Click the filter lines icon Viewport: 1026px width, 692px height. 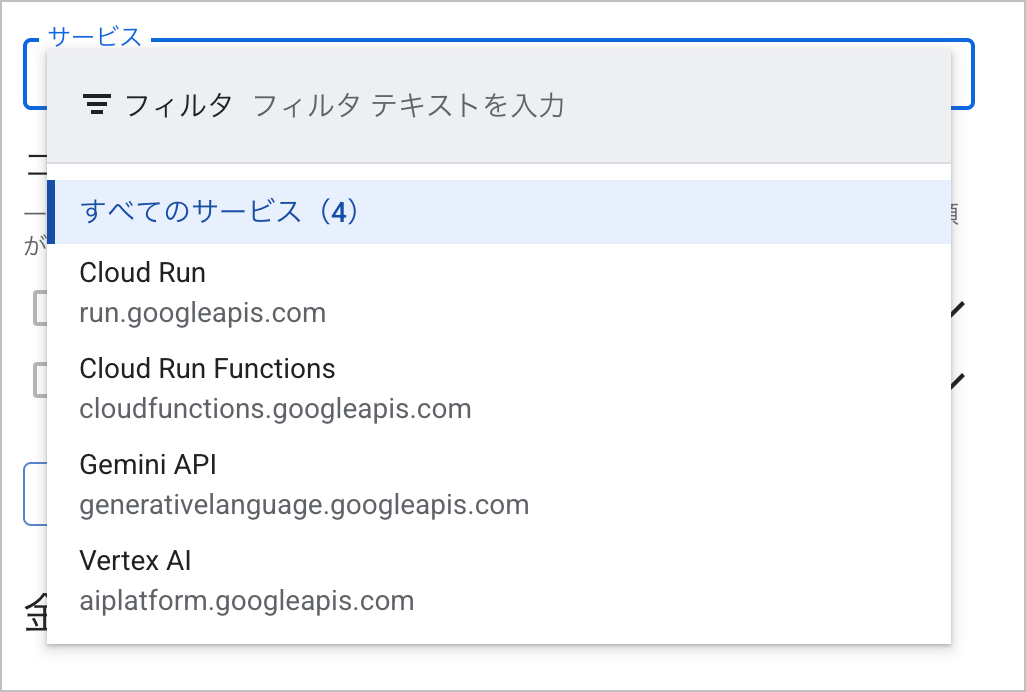coord(97,105)
